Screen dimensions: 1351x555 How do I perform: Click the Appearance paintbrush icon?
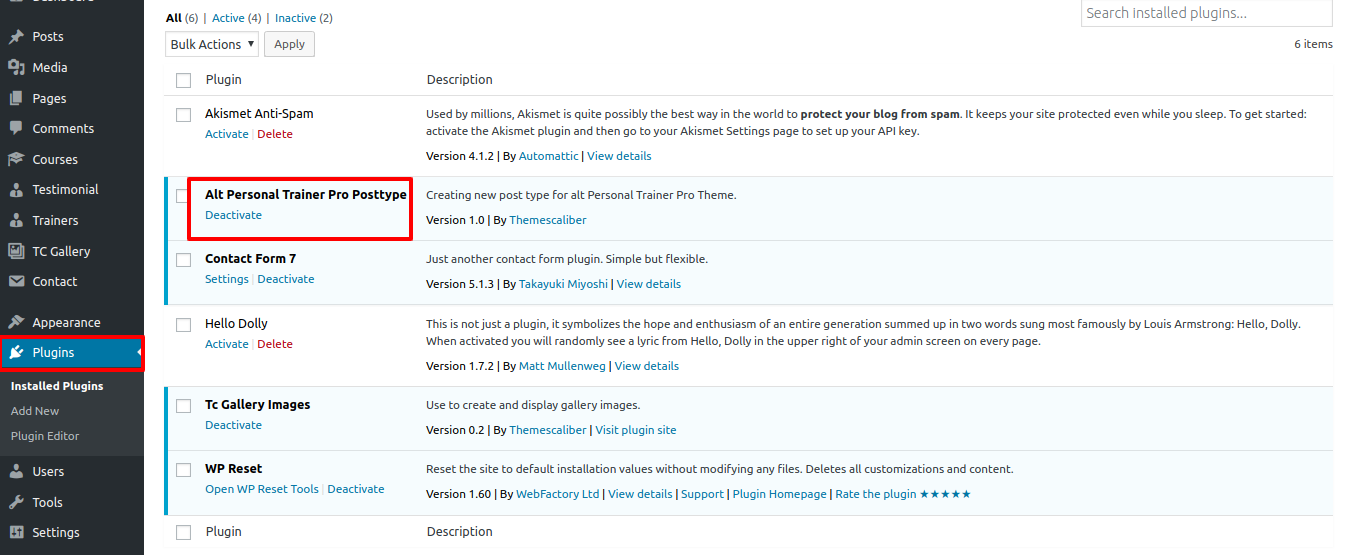[x=16, y=323]
